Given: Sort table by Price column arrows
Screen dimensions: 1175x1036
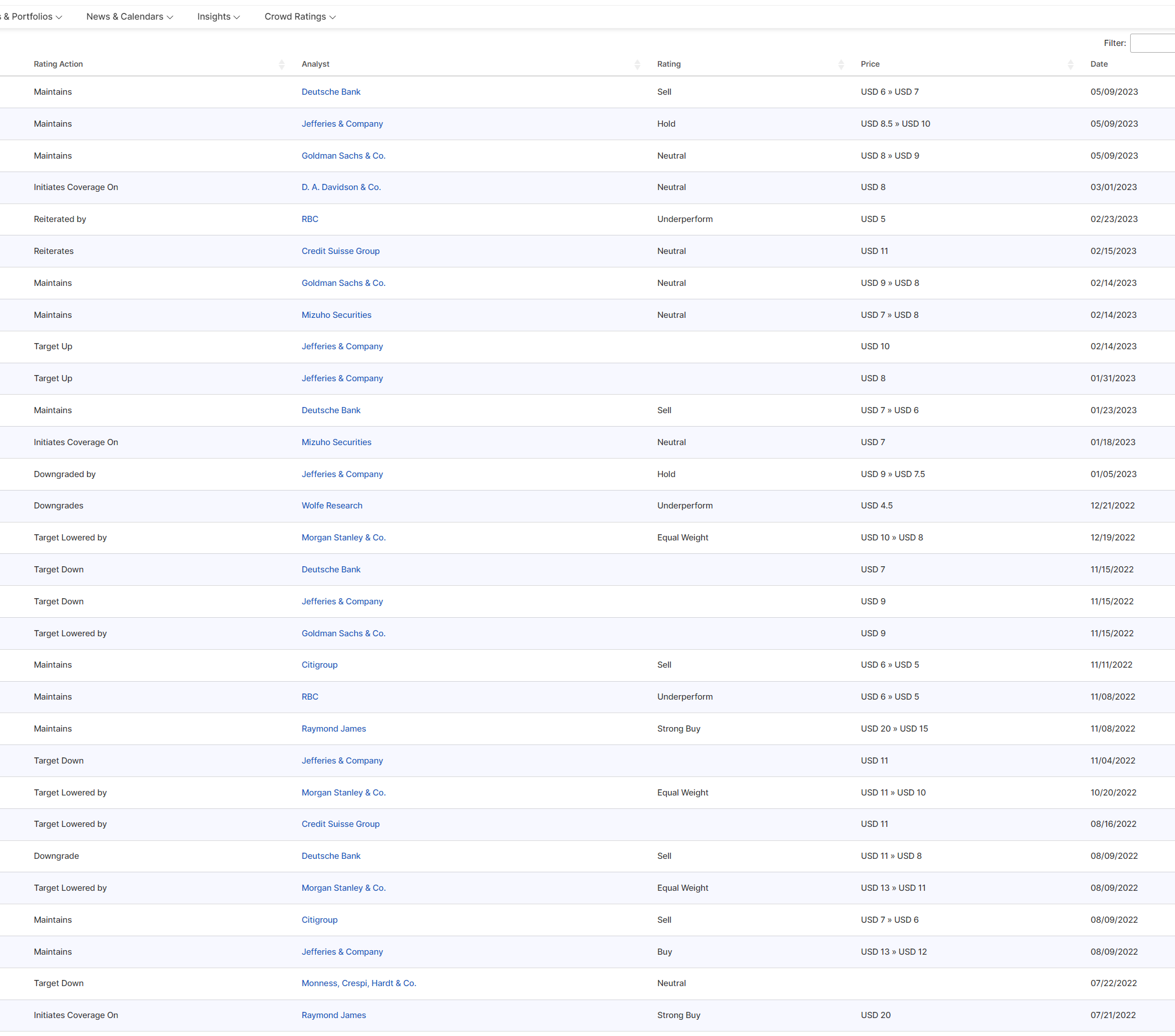Looking at the screenshot, I should coord(1070,64).
